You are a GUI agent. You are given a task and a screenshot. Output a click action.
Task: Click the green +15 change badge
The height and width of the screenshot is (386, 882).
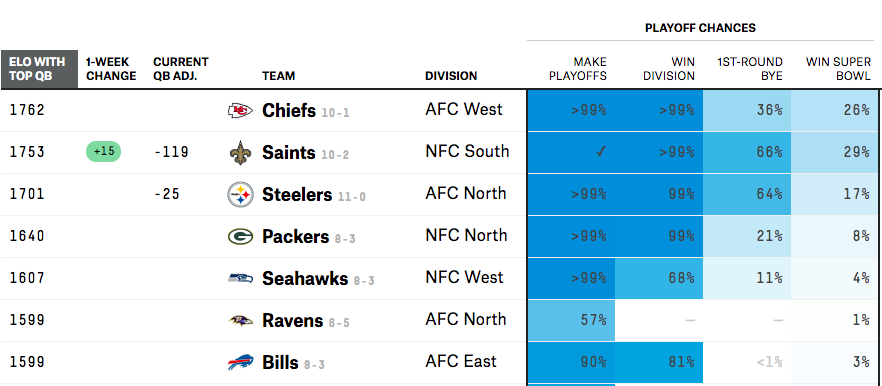[x=104, y=151]
